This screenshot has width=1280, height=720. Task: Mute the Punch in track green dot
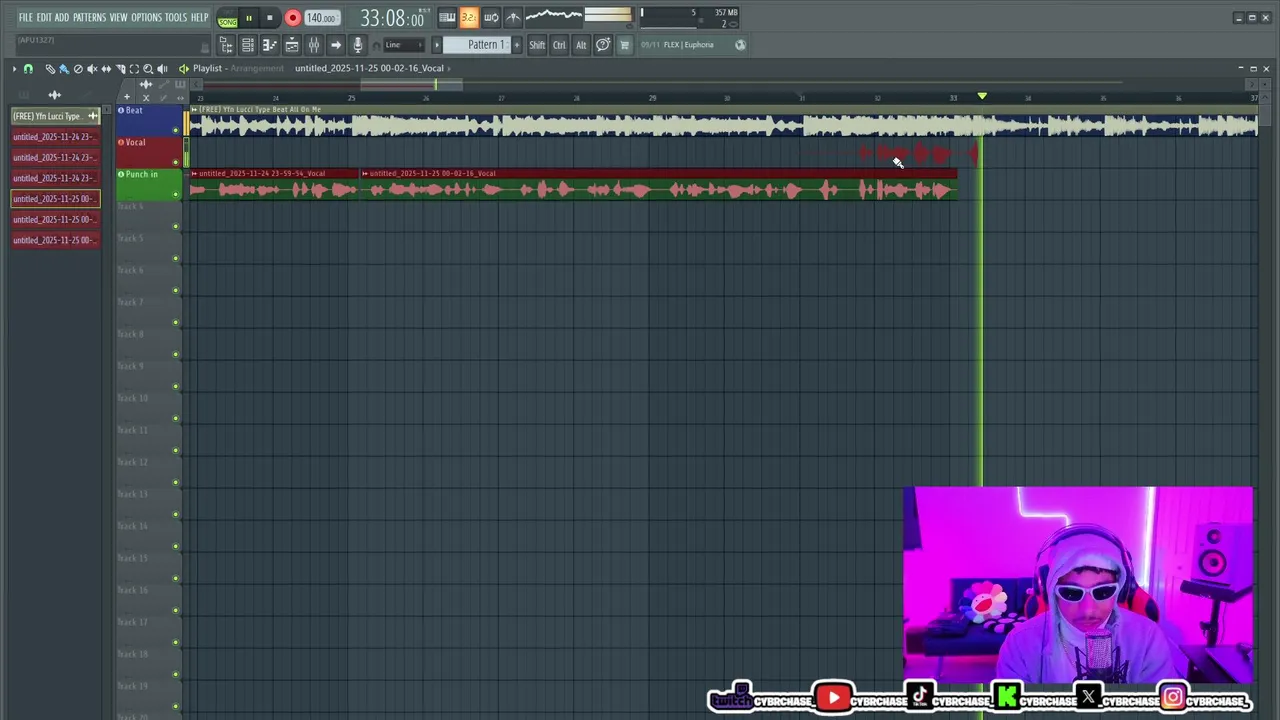click(x=176, y=195)
